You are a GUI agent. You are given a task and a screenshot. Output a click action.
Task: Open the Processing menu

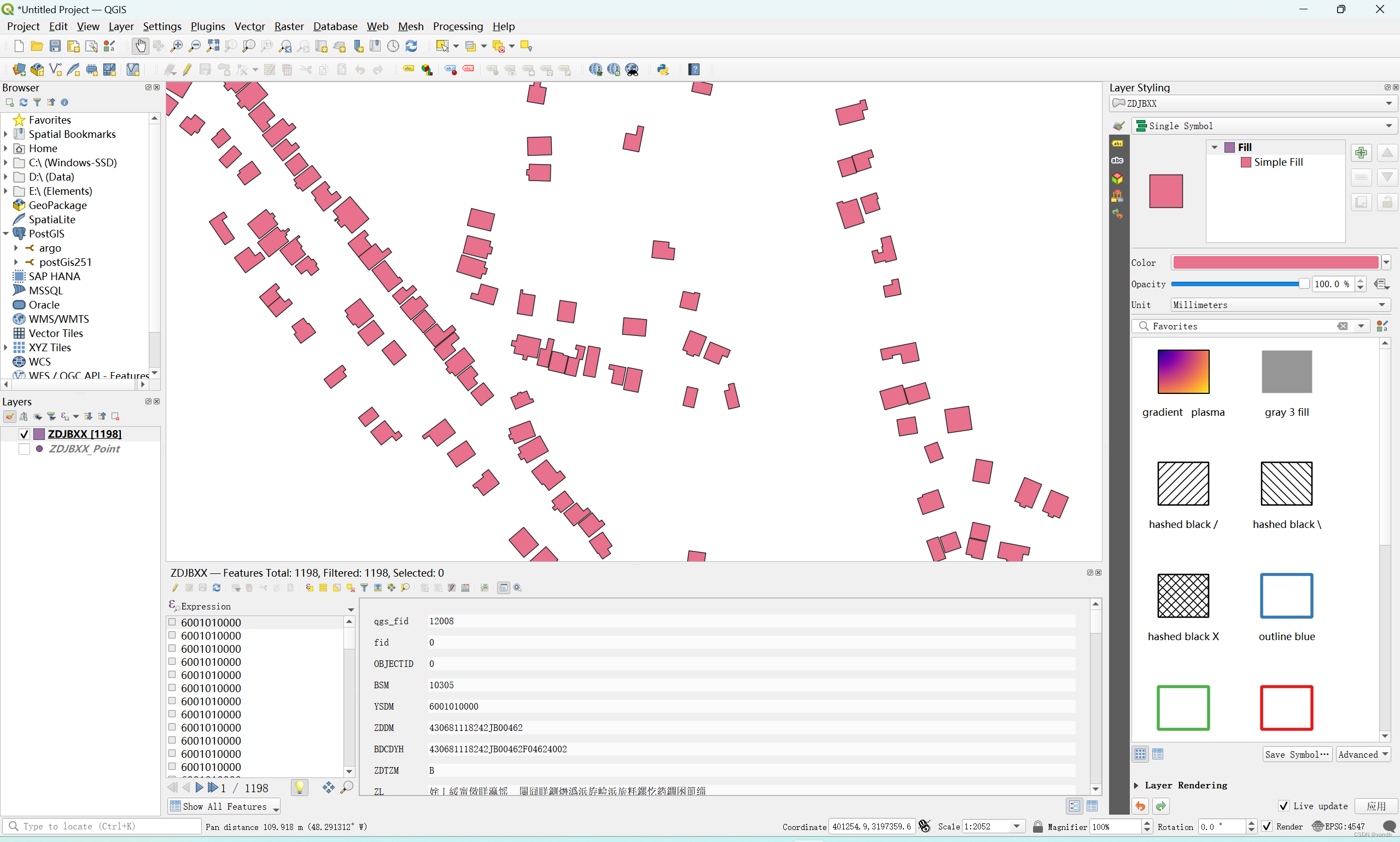point(458,26)
